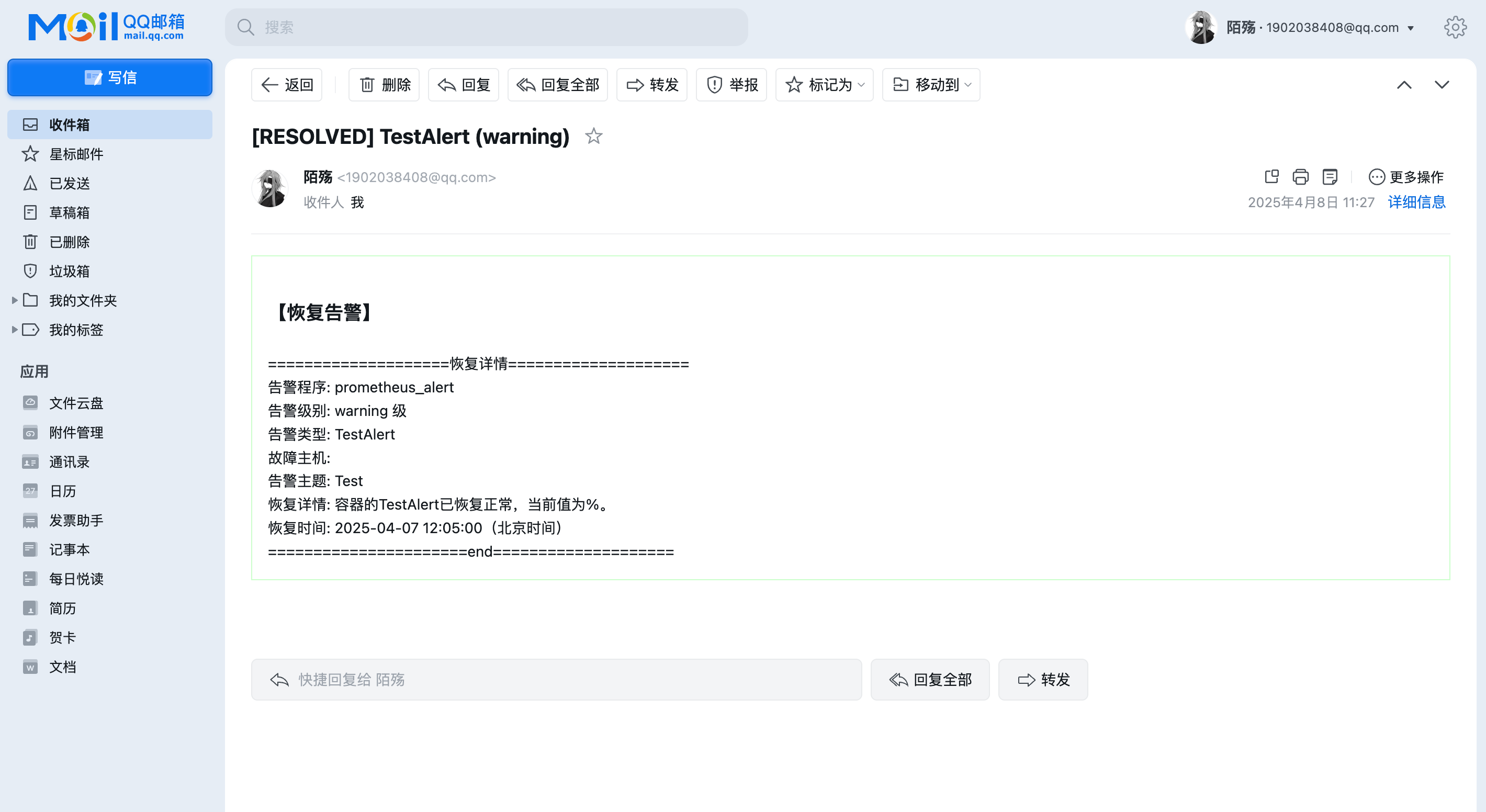Screen dimensions: 1486x812
Task: Expand 我的标签 tree arrow
Action: [15, 329]
